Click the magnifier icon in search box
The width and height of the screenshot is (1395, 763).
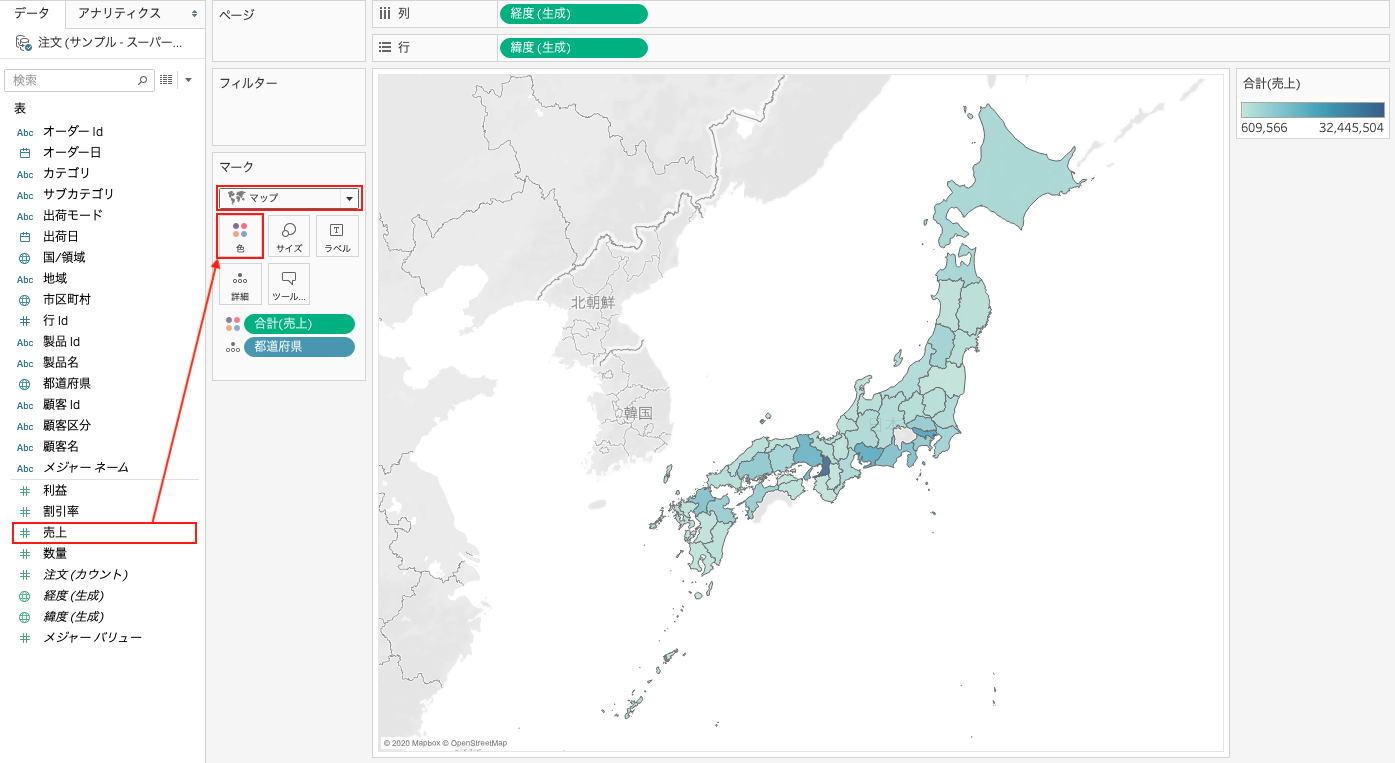143,80
